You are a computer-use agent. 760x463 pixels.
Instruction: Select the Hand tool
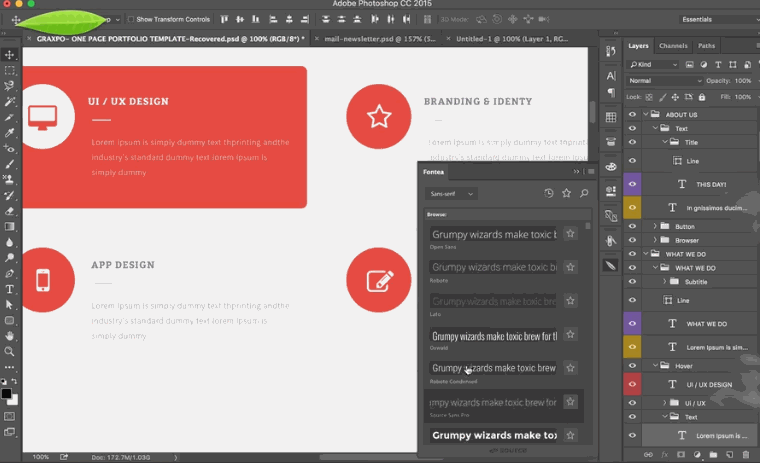coord(9,335)
